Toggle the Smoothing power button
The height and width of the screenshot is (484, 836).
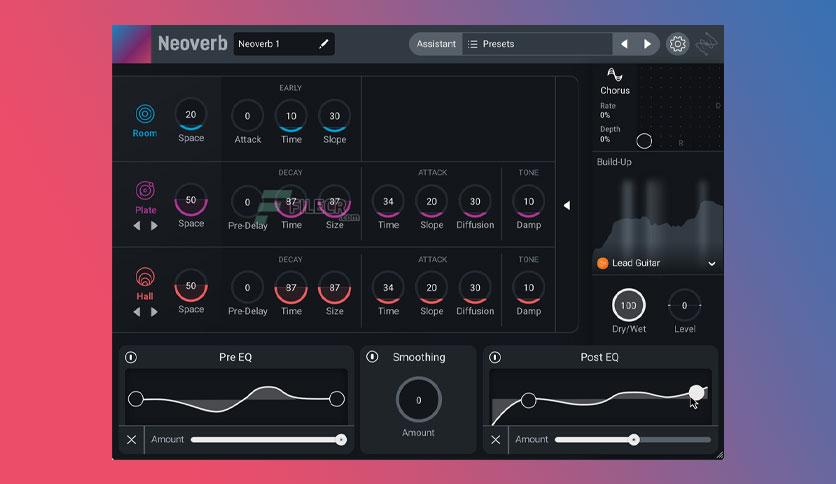372,357
